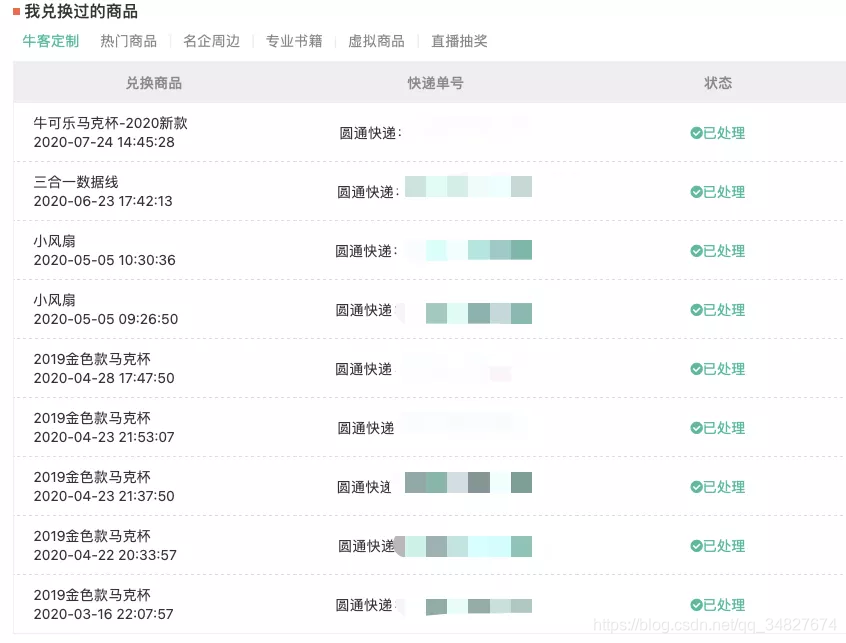The height and width of the screenshot is (643, 846).
Task: Click check icon for 小风扇 ordered 09:26:50
Action: 696,310
